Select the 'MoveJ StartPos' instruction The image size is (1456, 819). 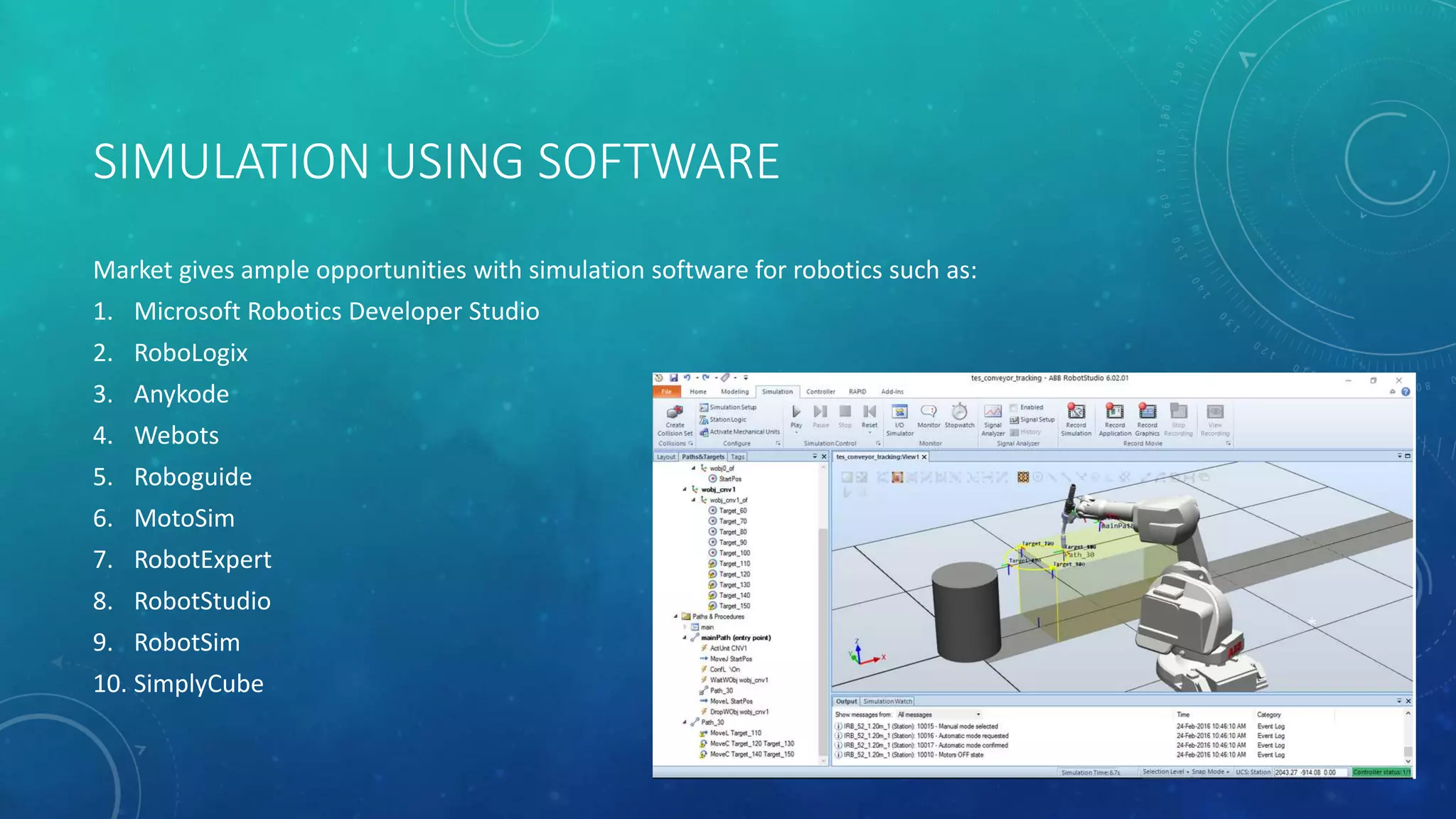pos(726,659)
